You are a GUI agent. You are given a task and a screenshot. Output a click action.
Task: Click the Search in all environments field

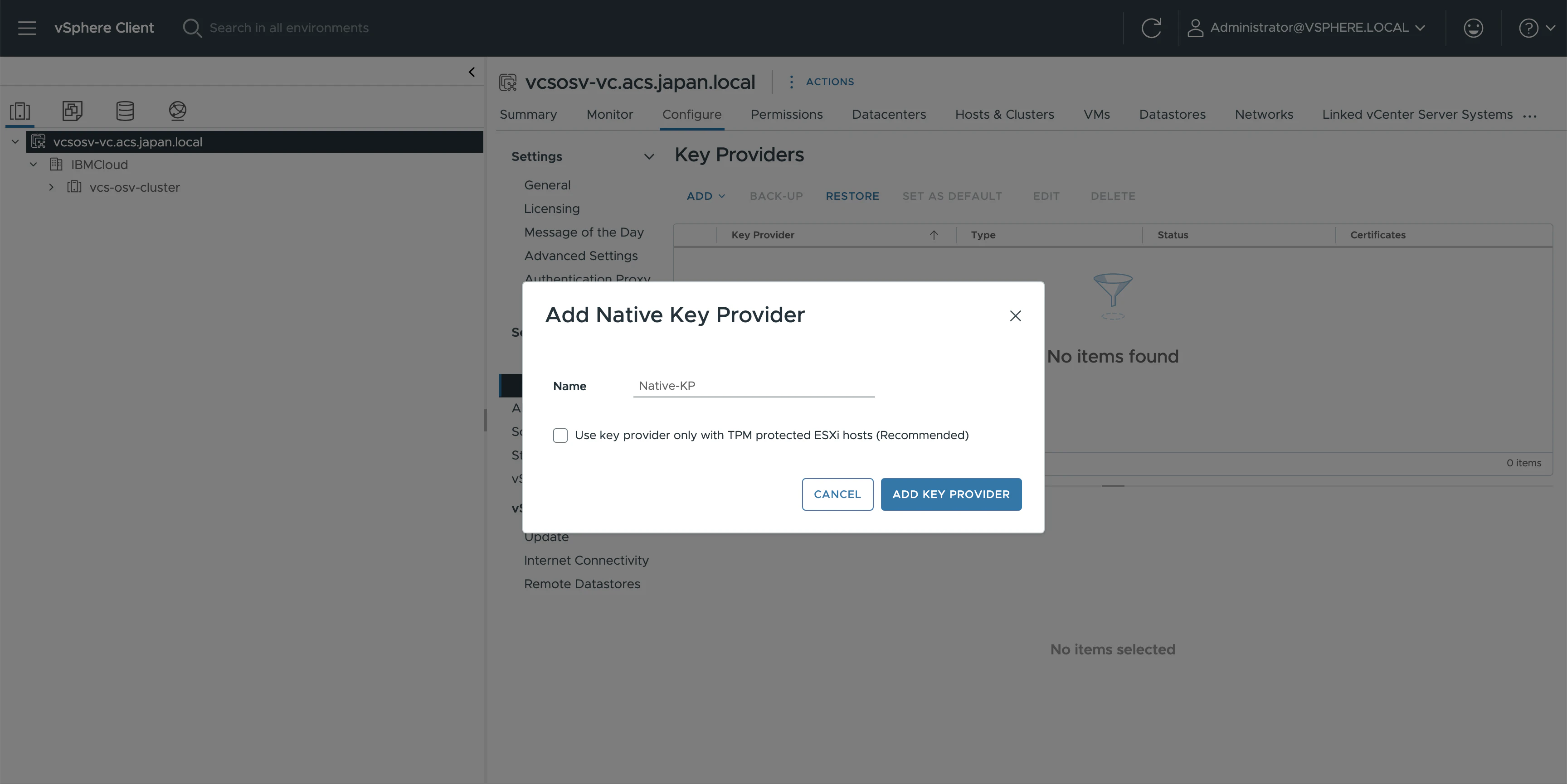coord(289,28)
